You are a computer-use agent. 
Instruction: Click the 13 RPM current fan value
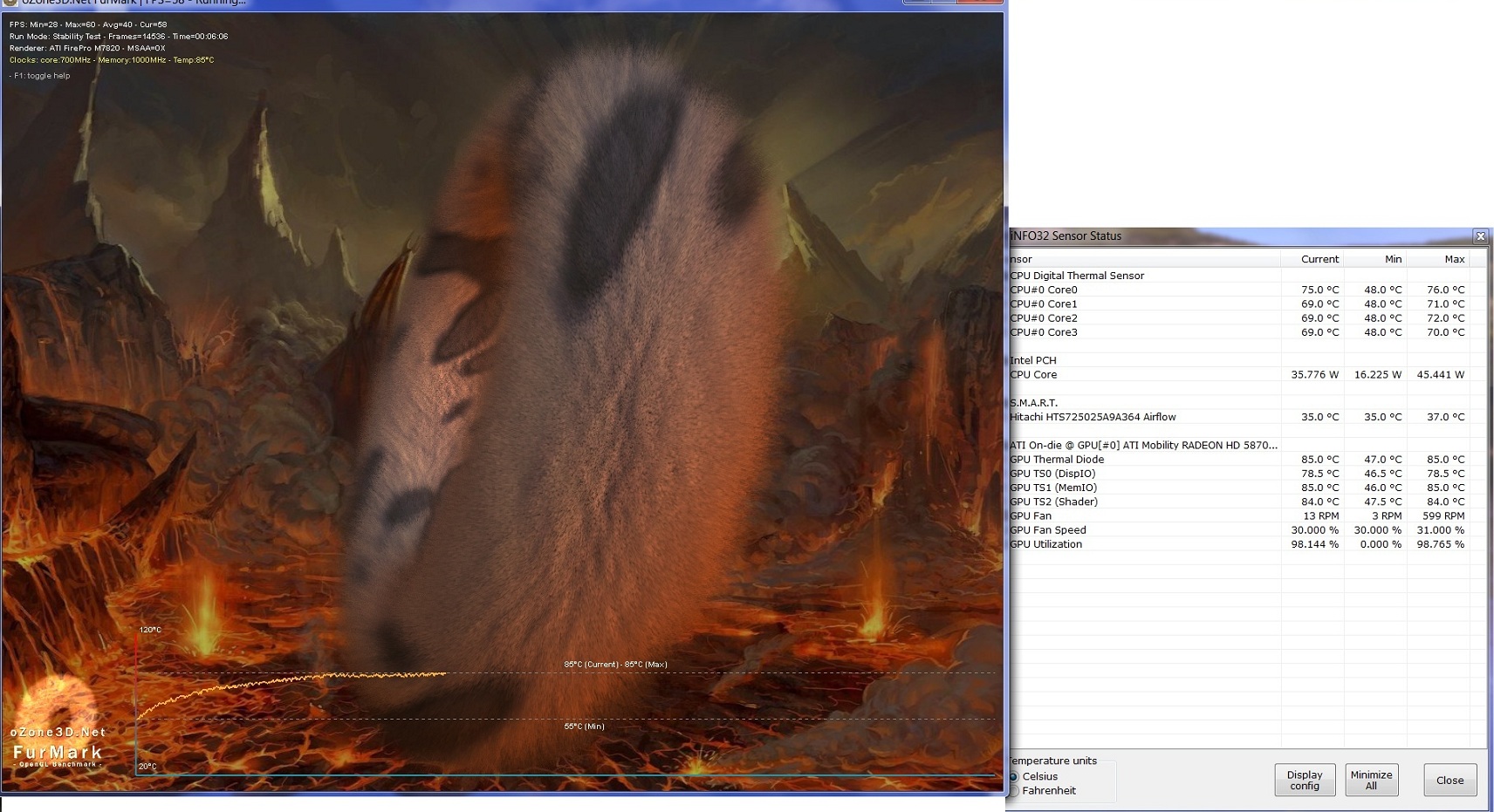tap(1321, 516)
